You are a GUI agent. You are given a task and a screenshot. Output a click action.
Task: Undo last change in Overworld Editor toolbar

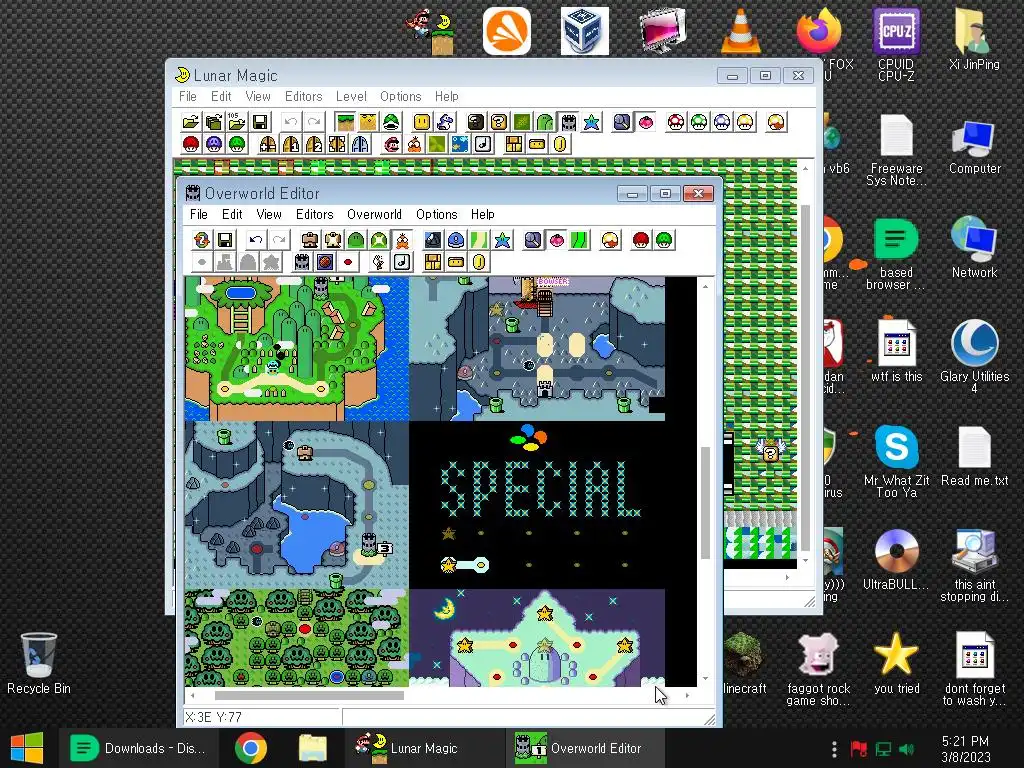(x=256, y=240)
